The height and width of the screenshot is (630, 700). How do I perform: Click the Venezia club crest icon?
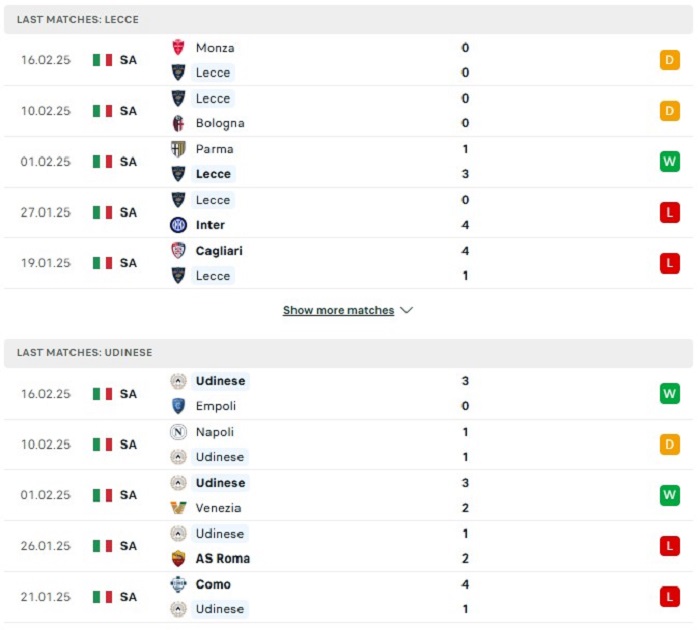178,508
